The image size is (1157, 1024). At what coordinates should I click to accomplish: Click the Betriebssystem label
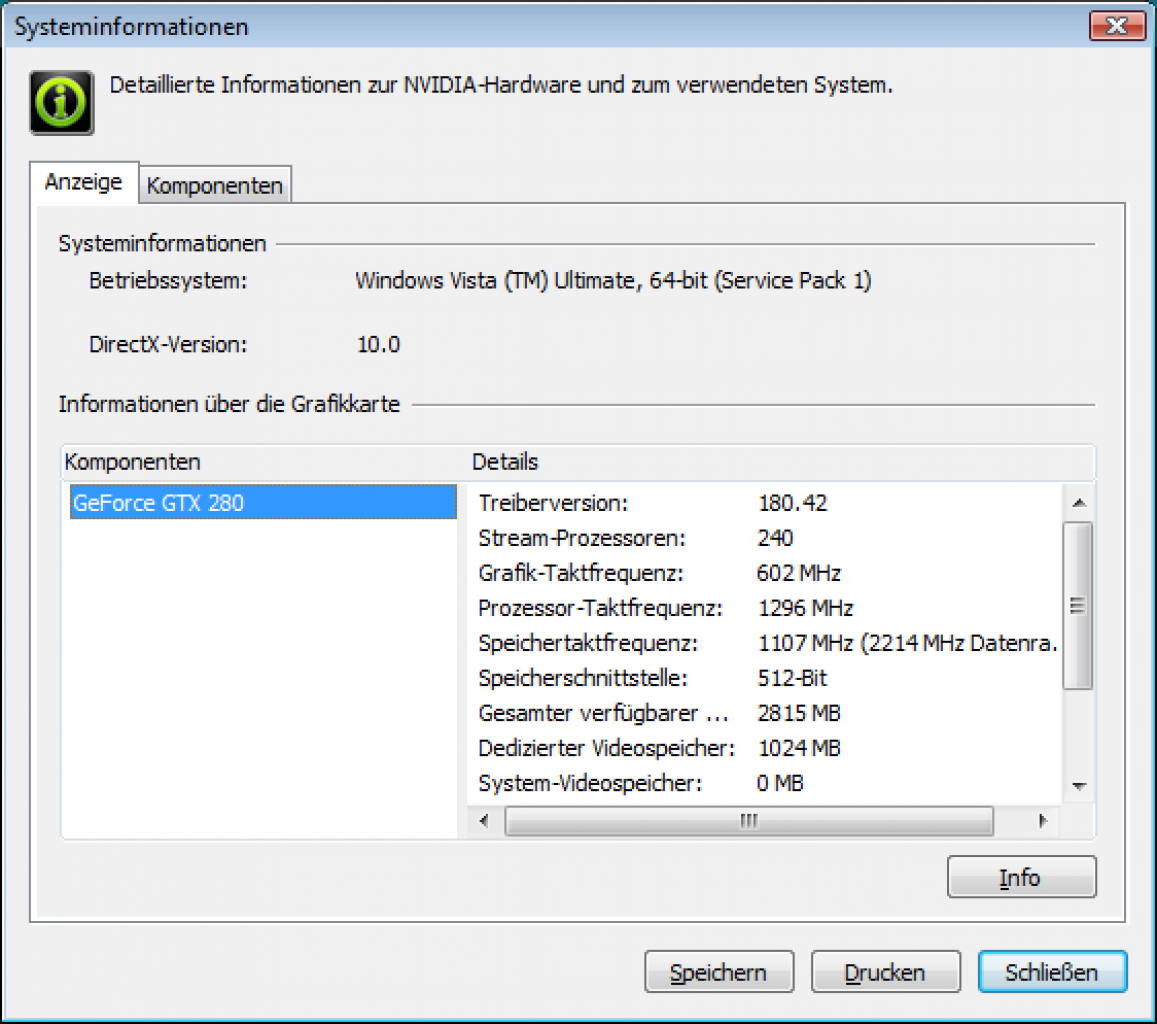(x=168, y=280)
